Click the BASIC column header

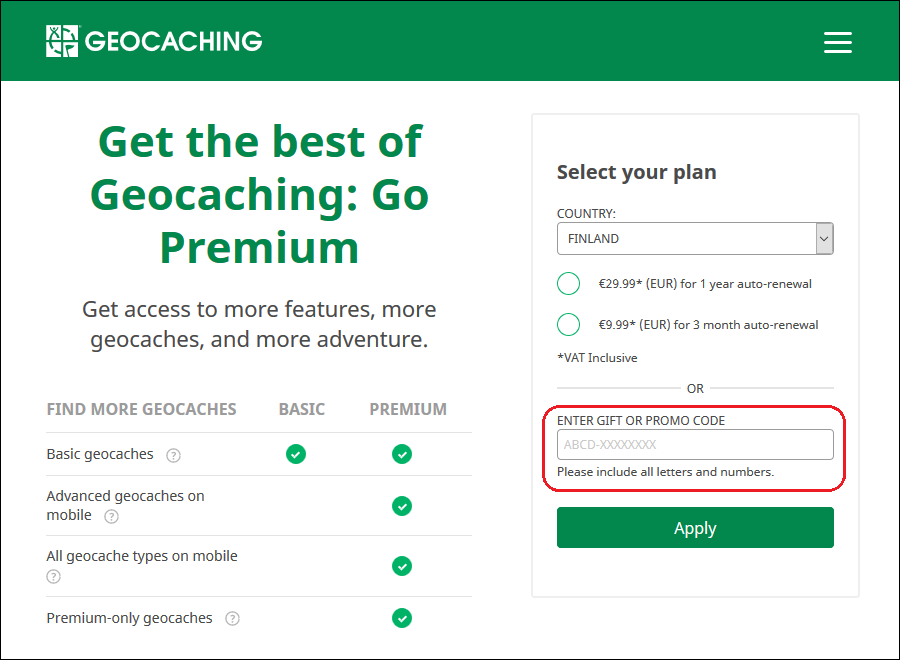301,409
